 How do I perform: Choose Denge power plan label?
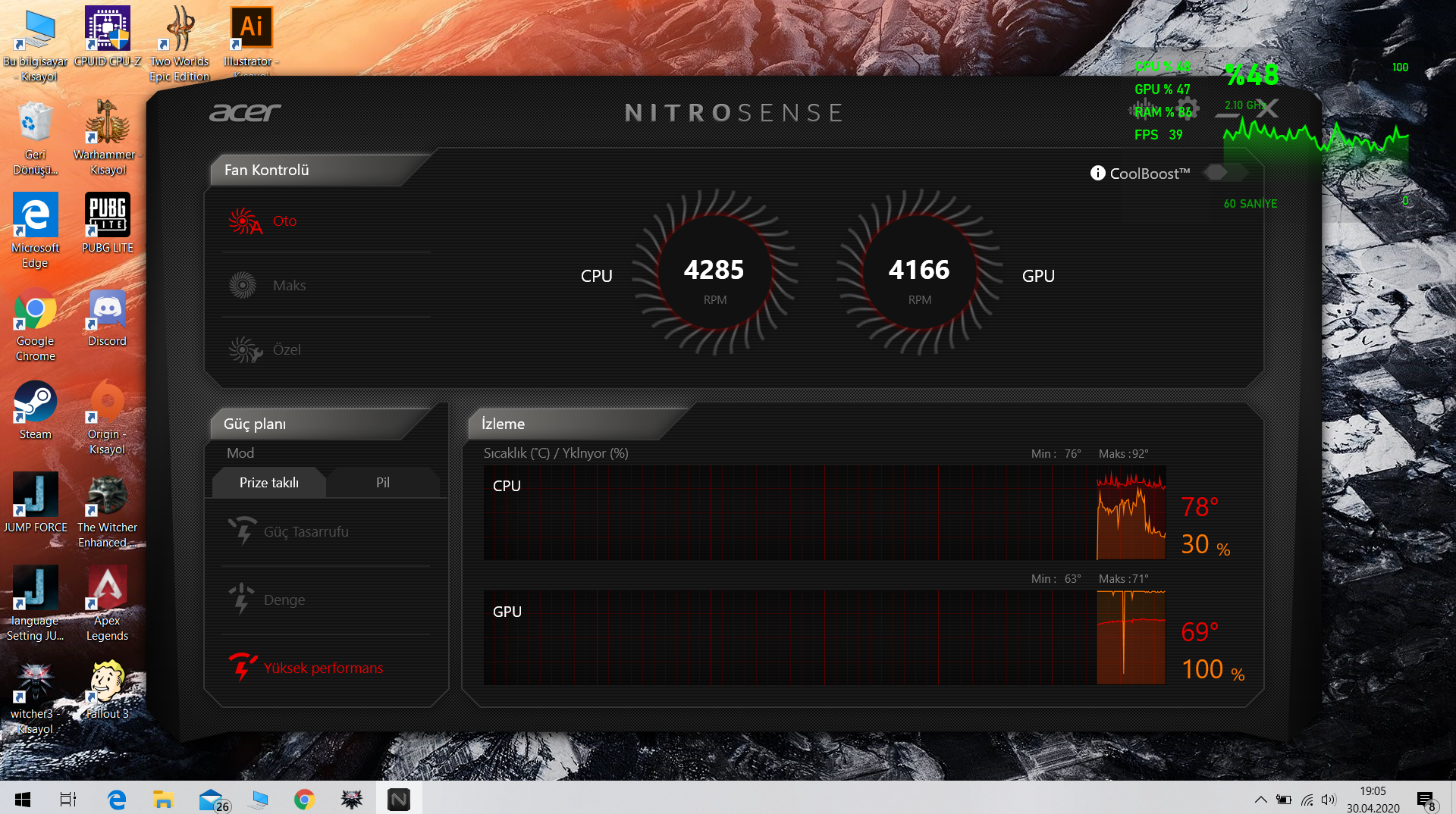tap(284, 600)
